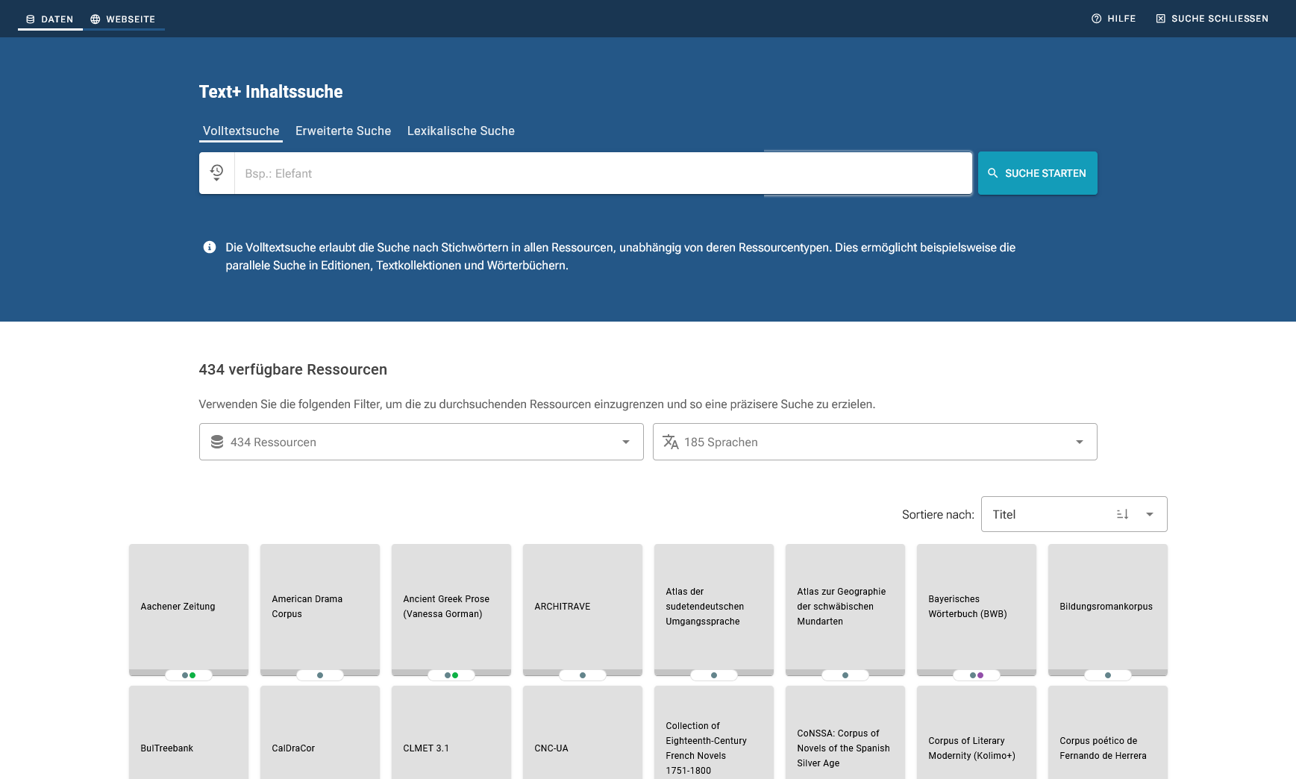Toggle sort direction icon next to Titel
The width and height of the screenshot is (1296, 779).
point(1123,514)
